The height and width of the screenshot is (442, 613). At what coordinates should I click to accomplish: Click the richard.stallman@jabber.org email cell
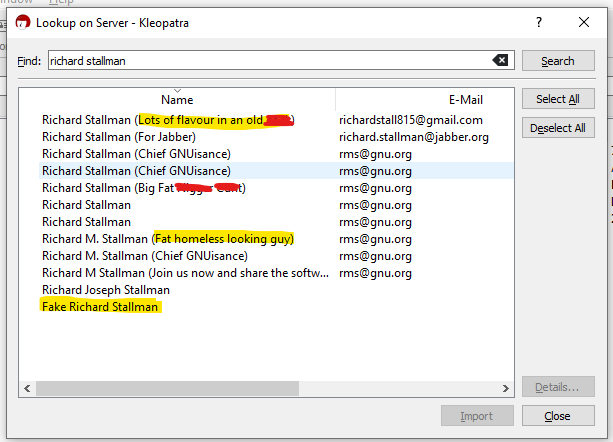pyautogui.click(x=414, y=137)
